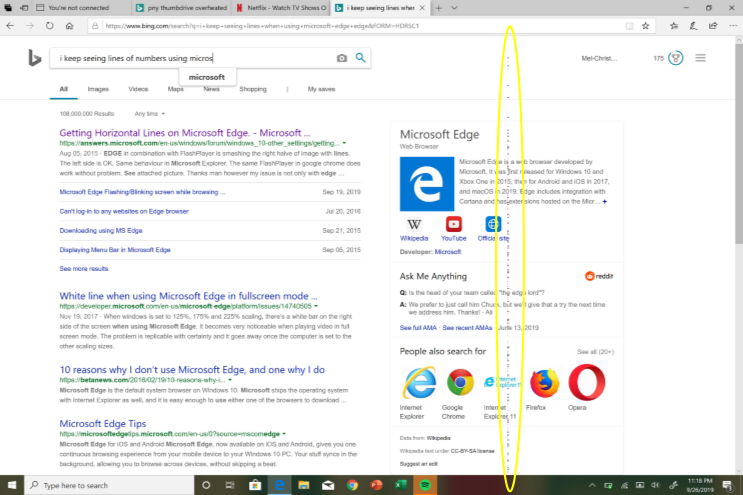The height and width of the screenshot is (495, 743).
Task: Select the microsoft autocomplete suggestion
Action: pos(207,77)
